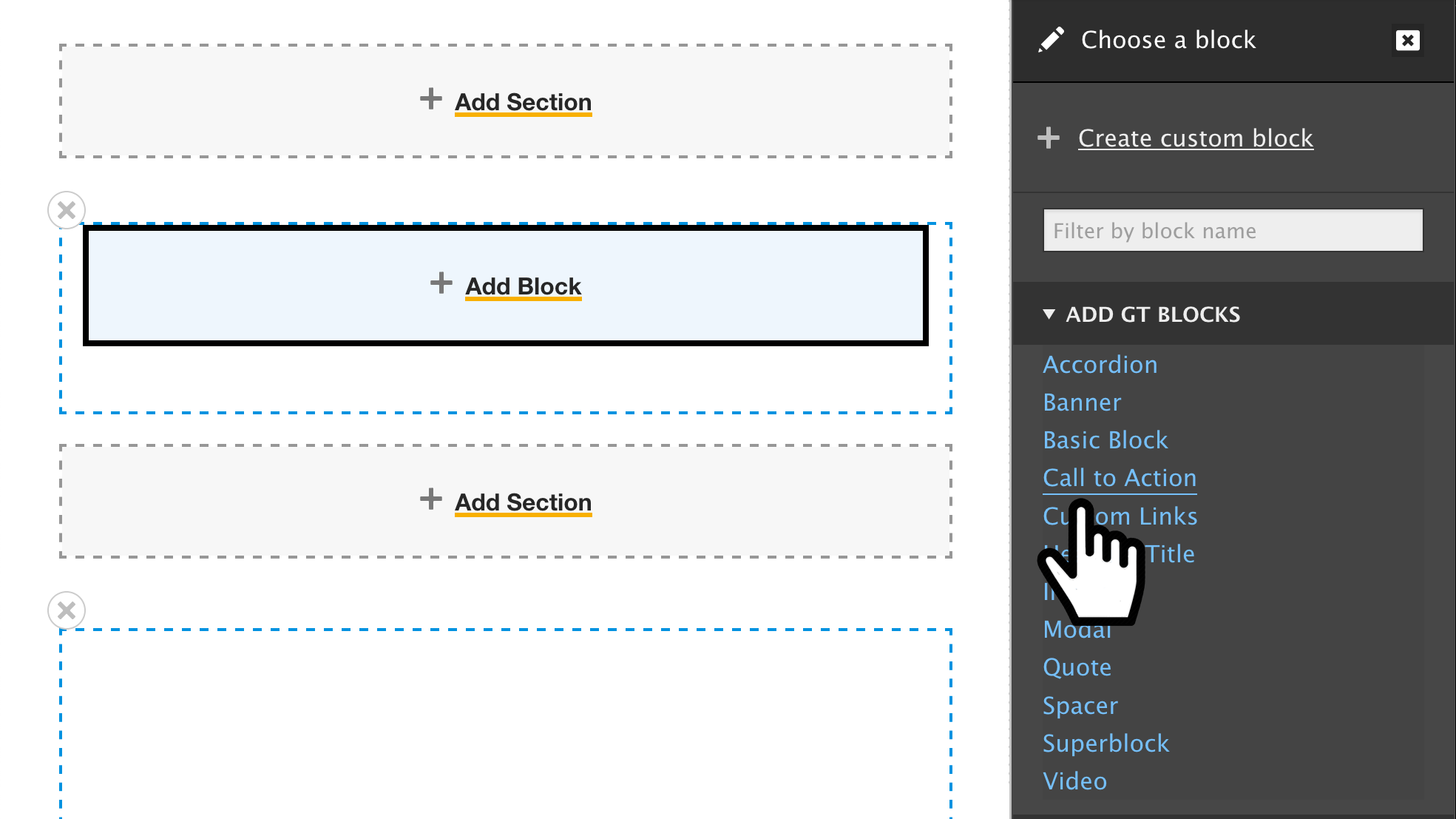The image size is (1456, 819).
Task: Close the Choose a block panel
Action: pos(1407,40)
